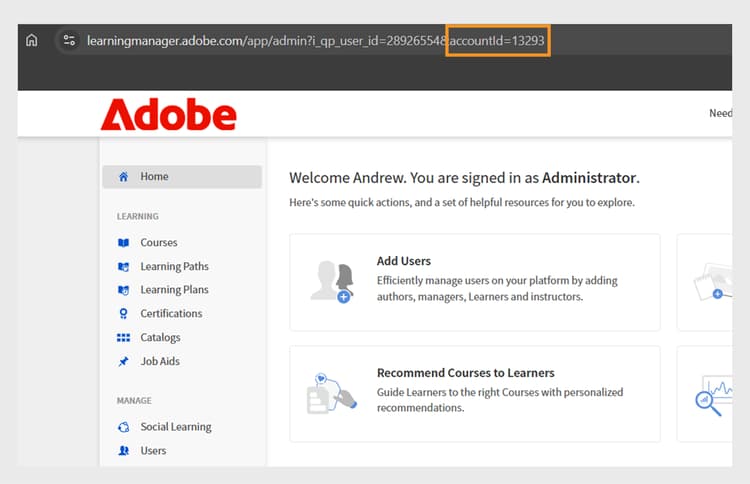The height and width of the screenshot is (484, 750).
Task: Open Recommend Courses to Learners card
Action: click(x=475, y=394)
